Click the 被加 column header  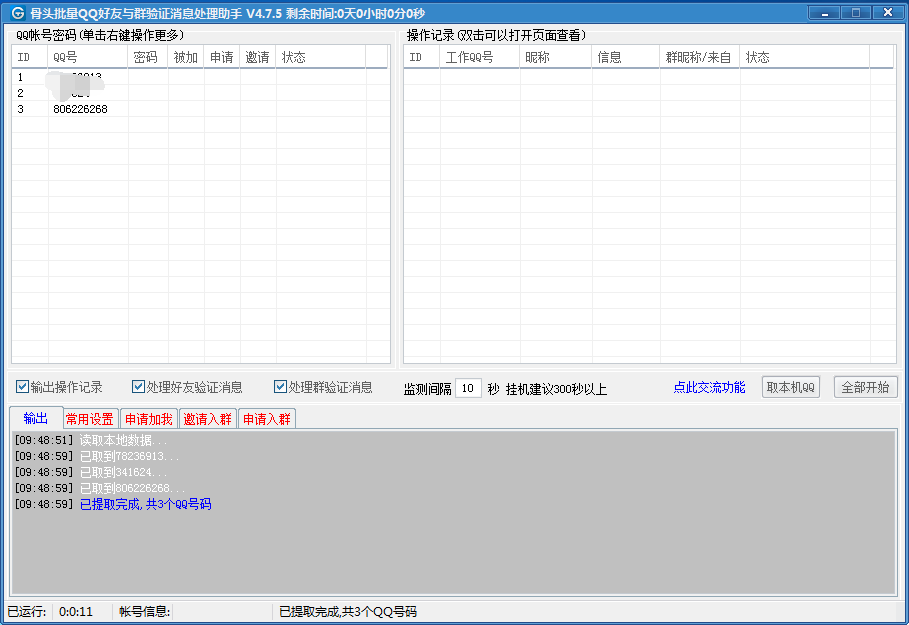coord(186,57)
